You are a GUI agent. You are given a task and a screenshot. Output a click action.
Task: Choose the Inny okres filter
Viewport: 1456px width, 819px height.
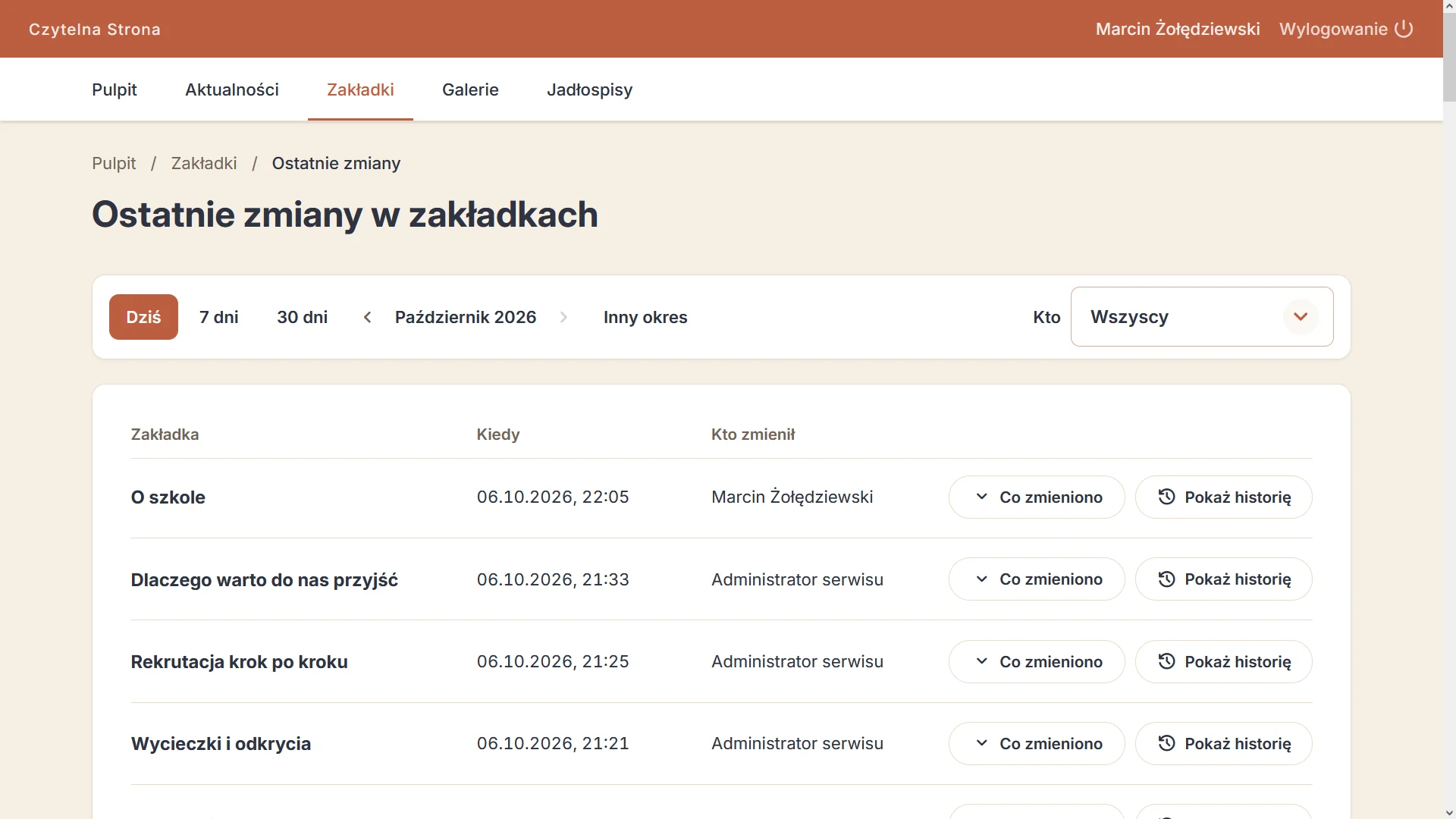click(645, 317)
